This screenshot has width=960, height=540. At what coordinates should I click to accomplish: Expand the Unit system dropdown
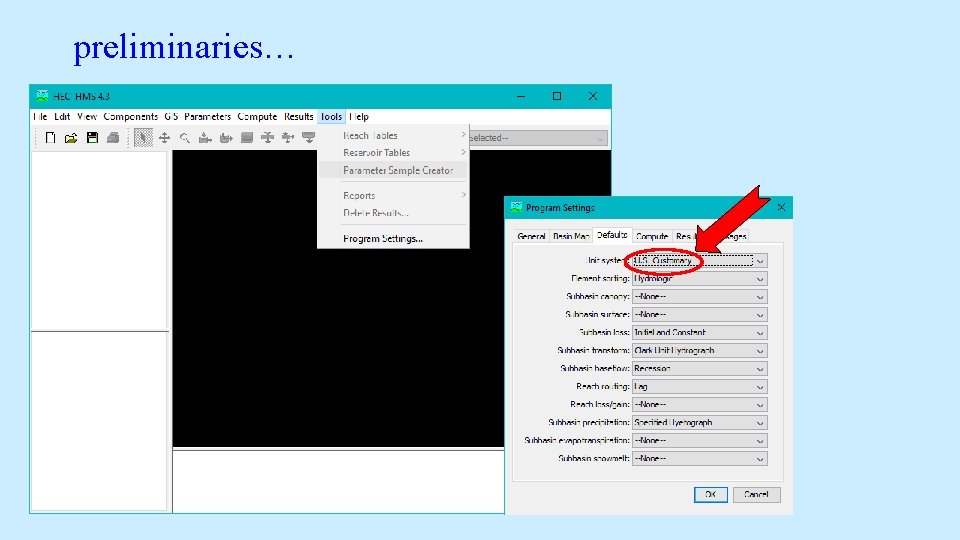(699, 261)
